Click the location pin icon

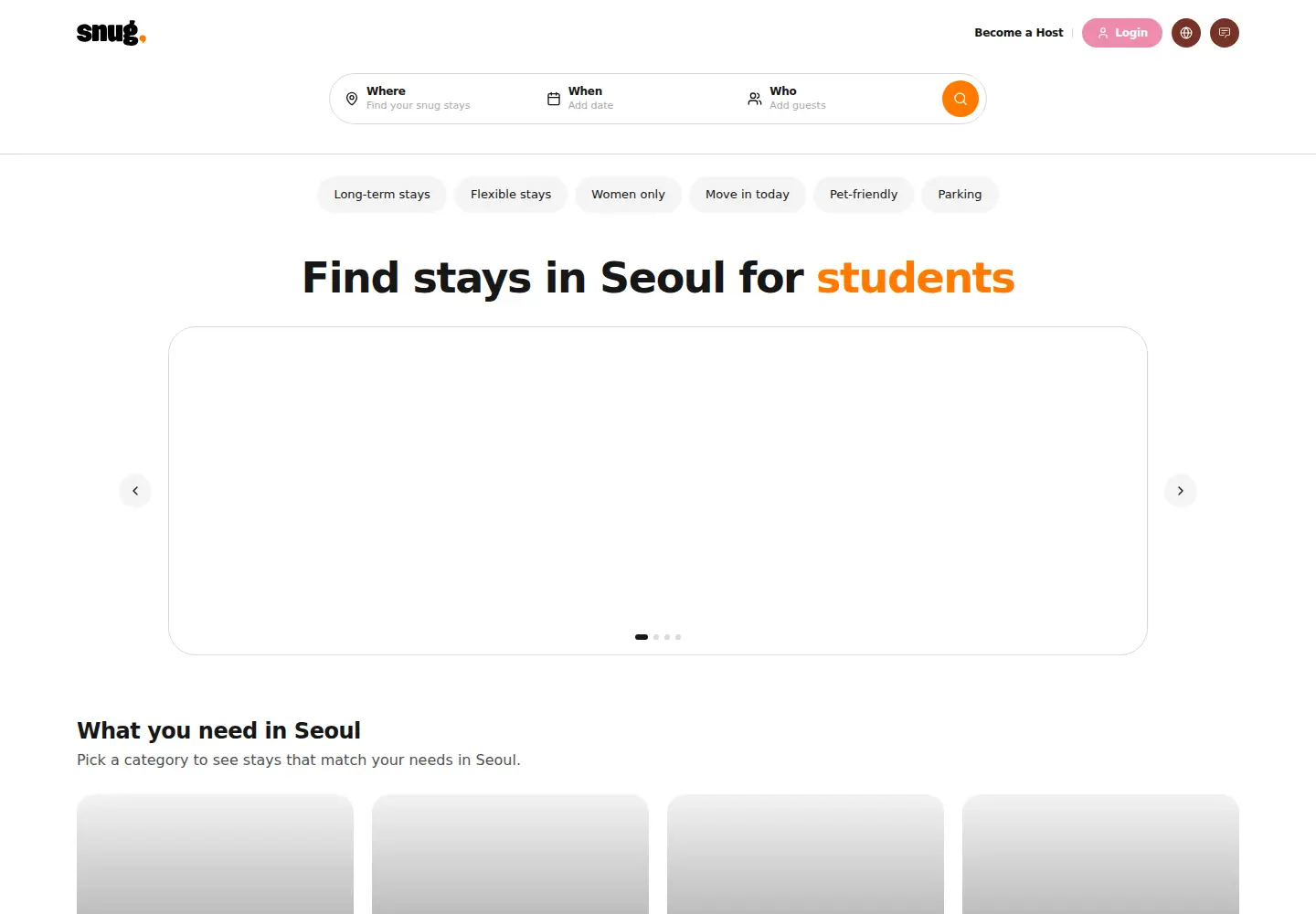(x=352, y=99)
